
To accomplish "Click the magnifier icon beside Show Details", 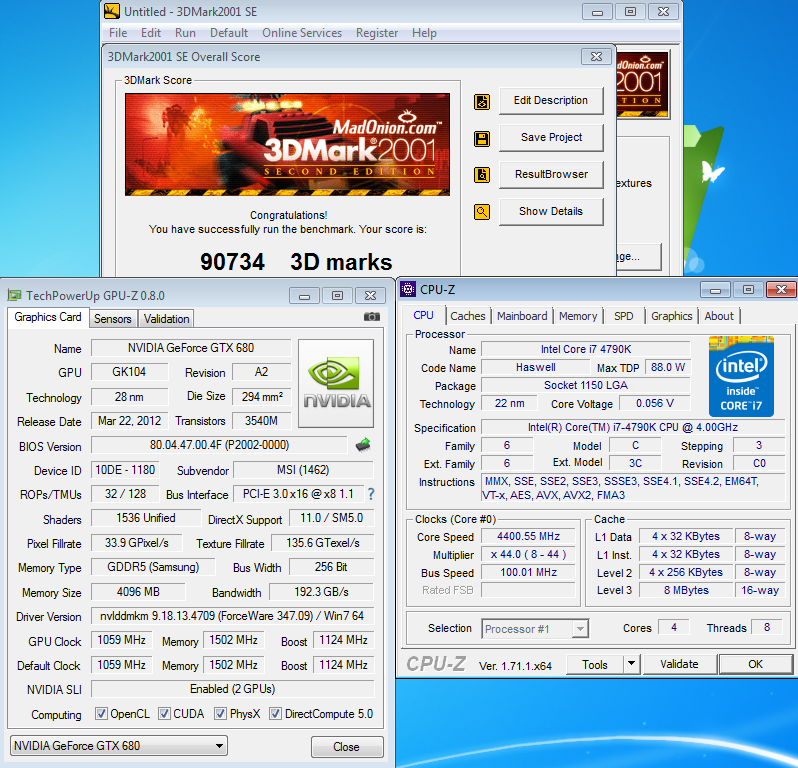I will [x=482, y=212].
